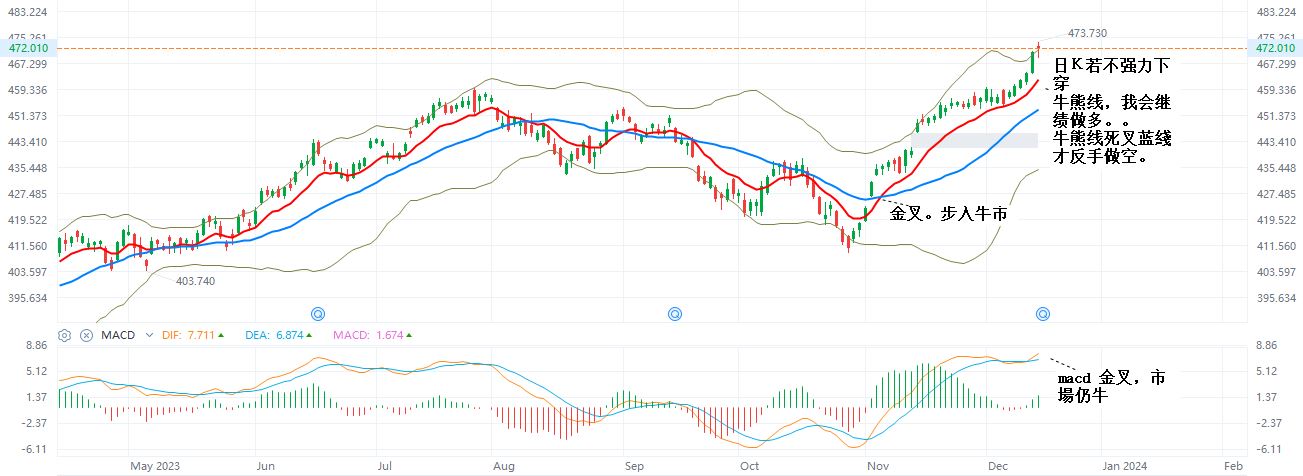
Task: Click the Jan 2024 date label
Action: tap(1124, 466)
